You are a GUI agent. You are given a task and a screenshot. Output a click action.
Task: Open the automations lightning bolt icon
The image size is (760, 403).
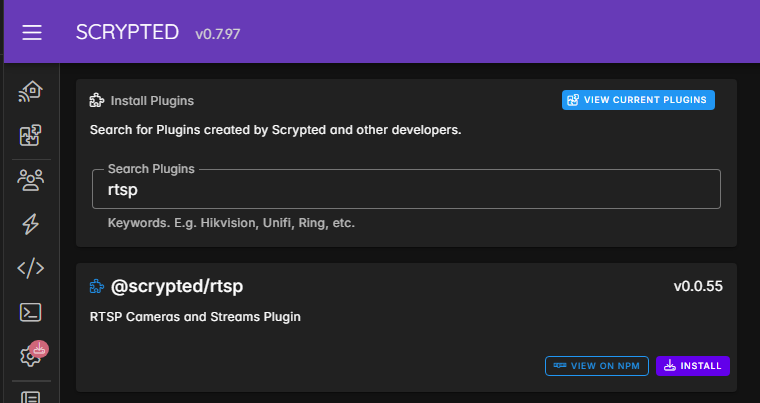pyautogui.click(x=31, y=224)
